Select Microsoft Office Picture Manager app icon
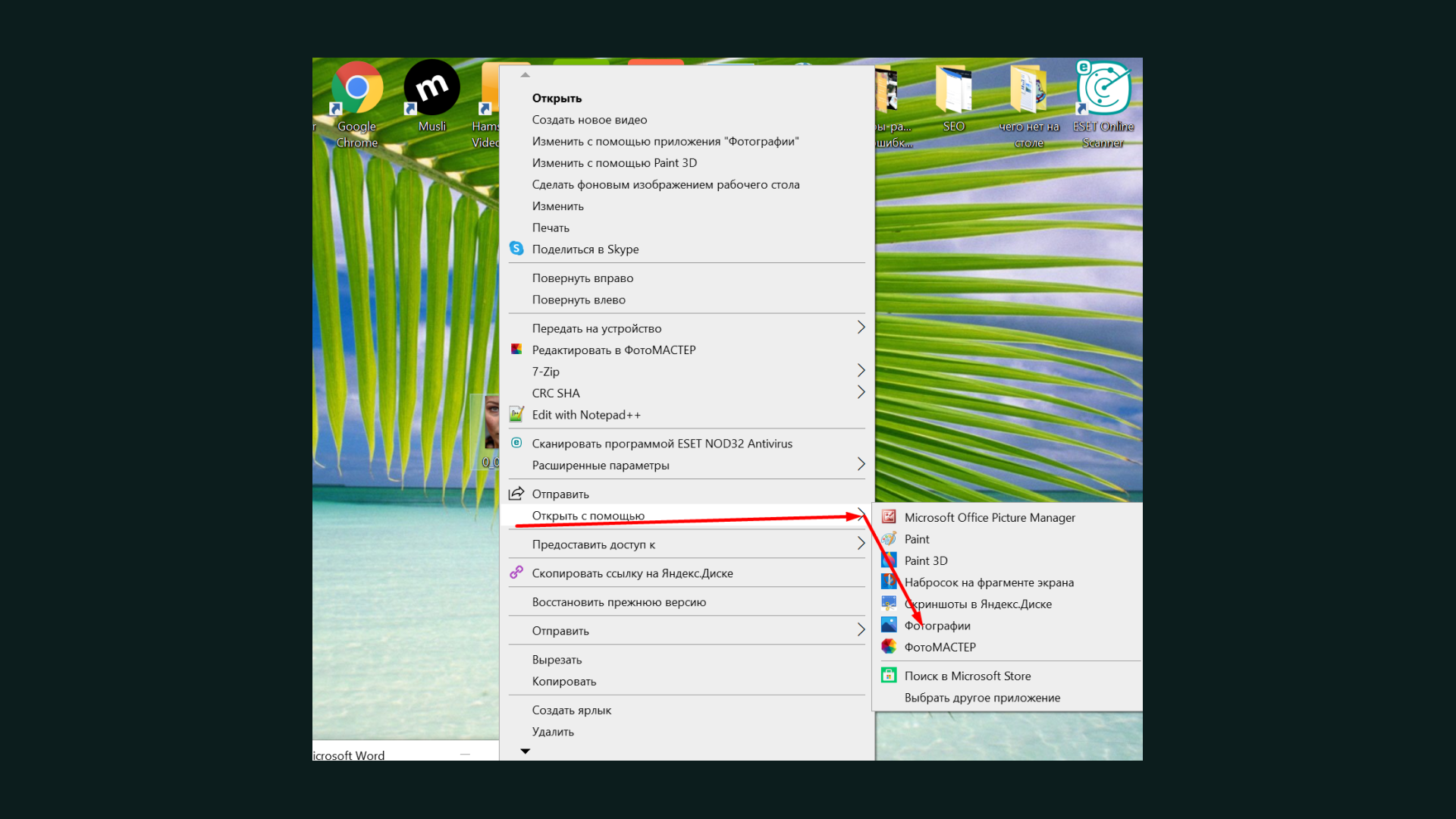Viewport: 1456px width, 819px height. click(x=889, y=517)
